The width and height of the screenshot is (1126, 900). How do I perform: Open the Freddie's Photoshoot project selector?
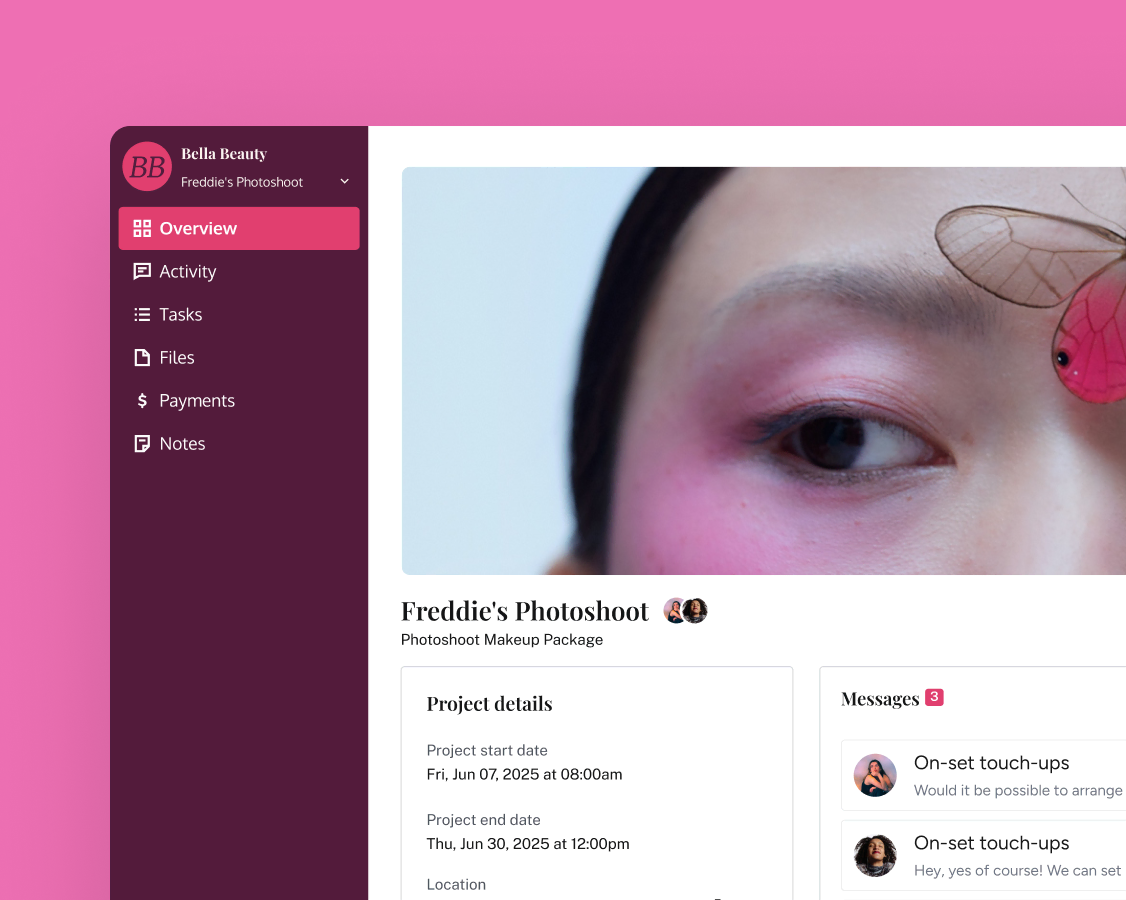pyautogui.click(x=265, y=182)
